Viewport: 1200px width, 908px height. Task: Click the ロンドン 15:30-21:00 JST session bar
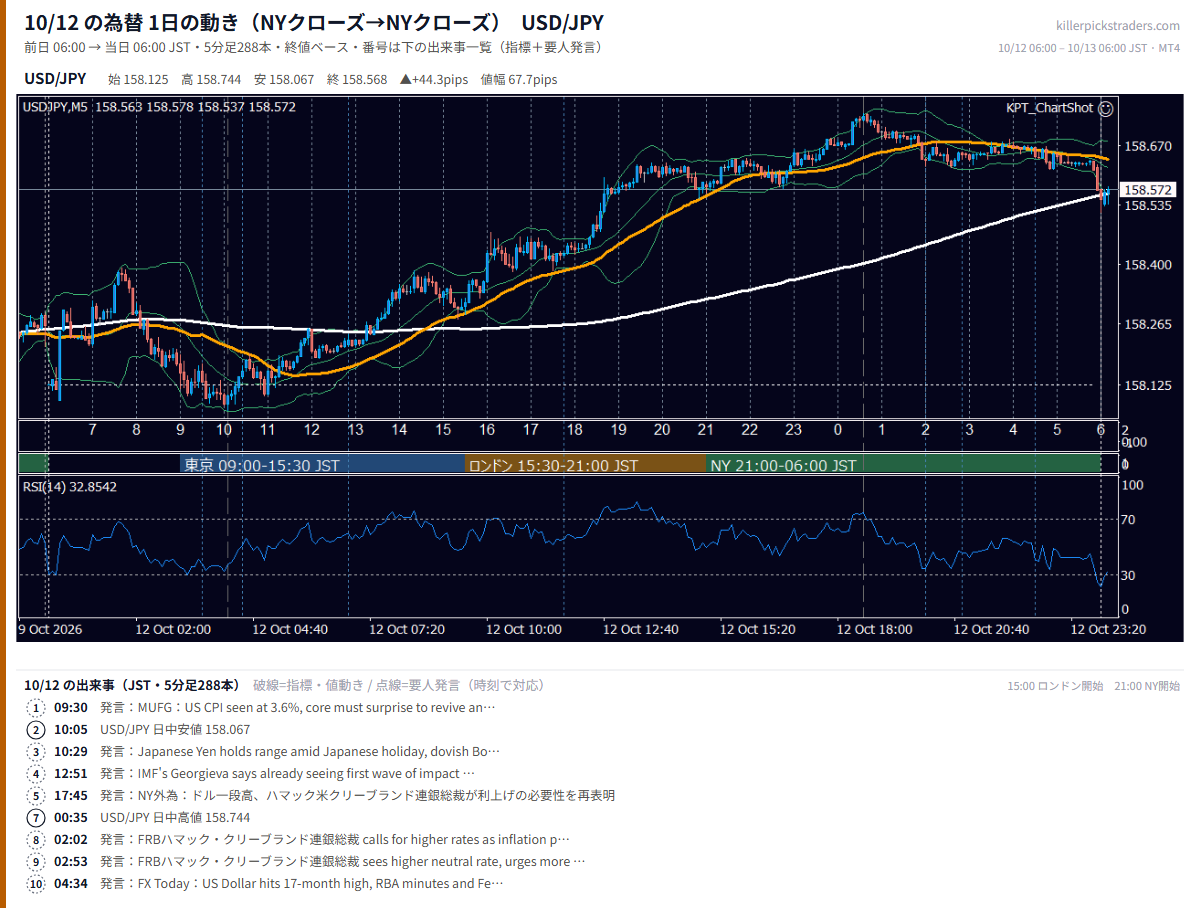tap(586, 465)
